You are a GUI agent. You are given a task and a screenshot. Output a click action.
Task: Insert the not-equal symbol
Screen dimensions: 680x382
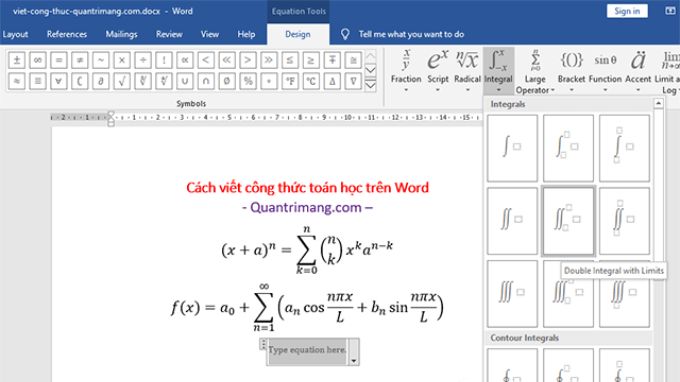tap(80, 60)
